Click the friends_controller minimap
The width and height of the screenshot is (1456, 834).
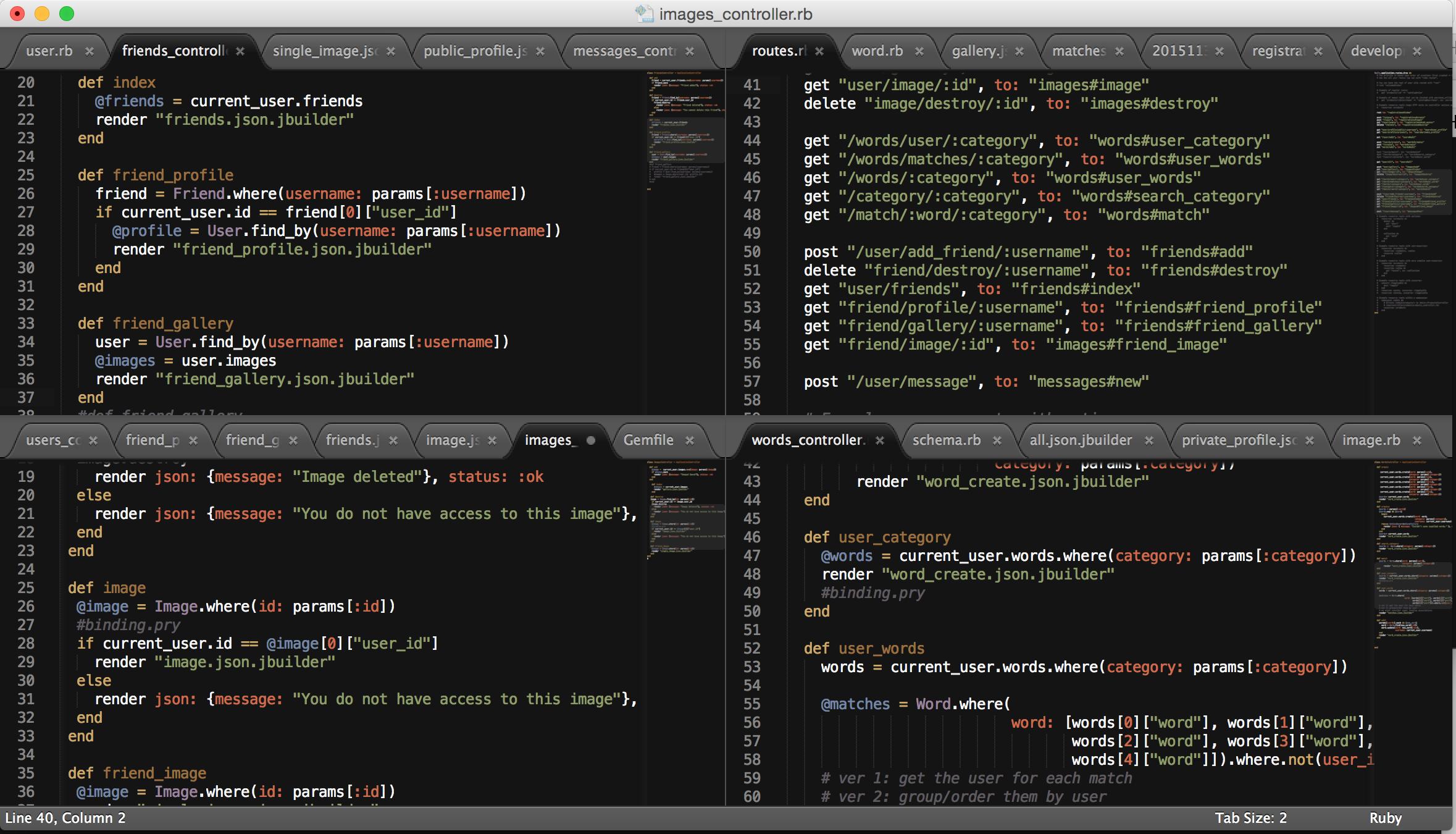pyautogui.click(x=685, y=130)
